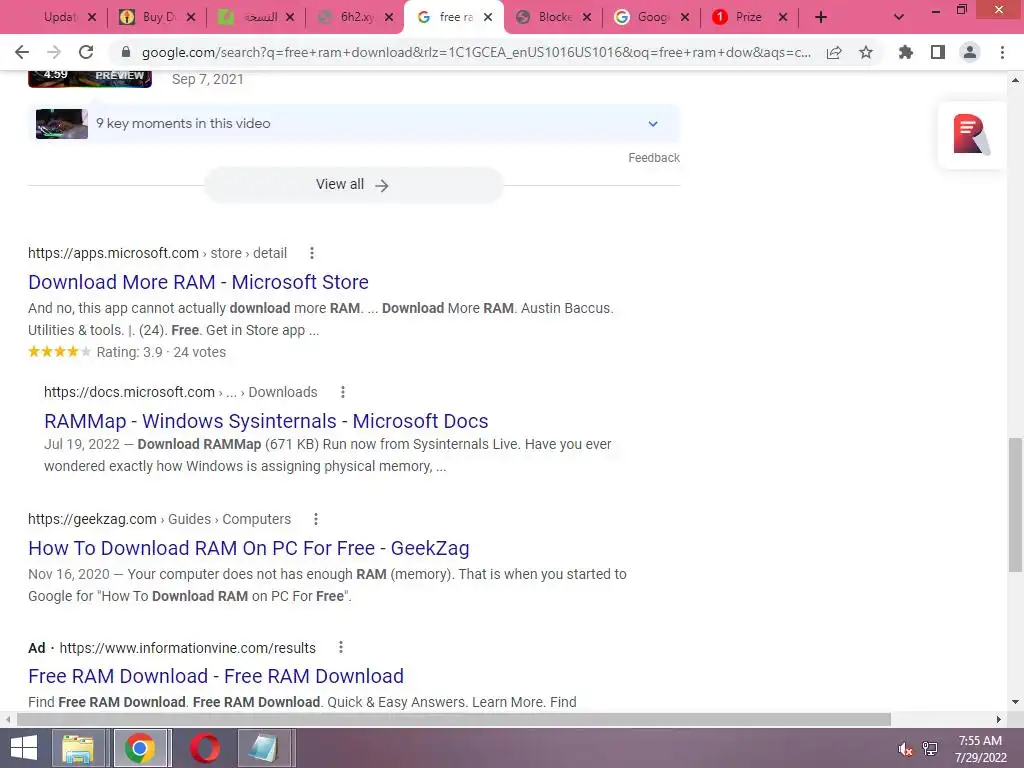Go back to the previous page

tap(22, 52)
